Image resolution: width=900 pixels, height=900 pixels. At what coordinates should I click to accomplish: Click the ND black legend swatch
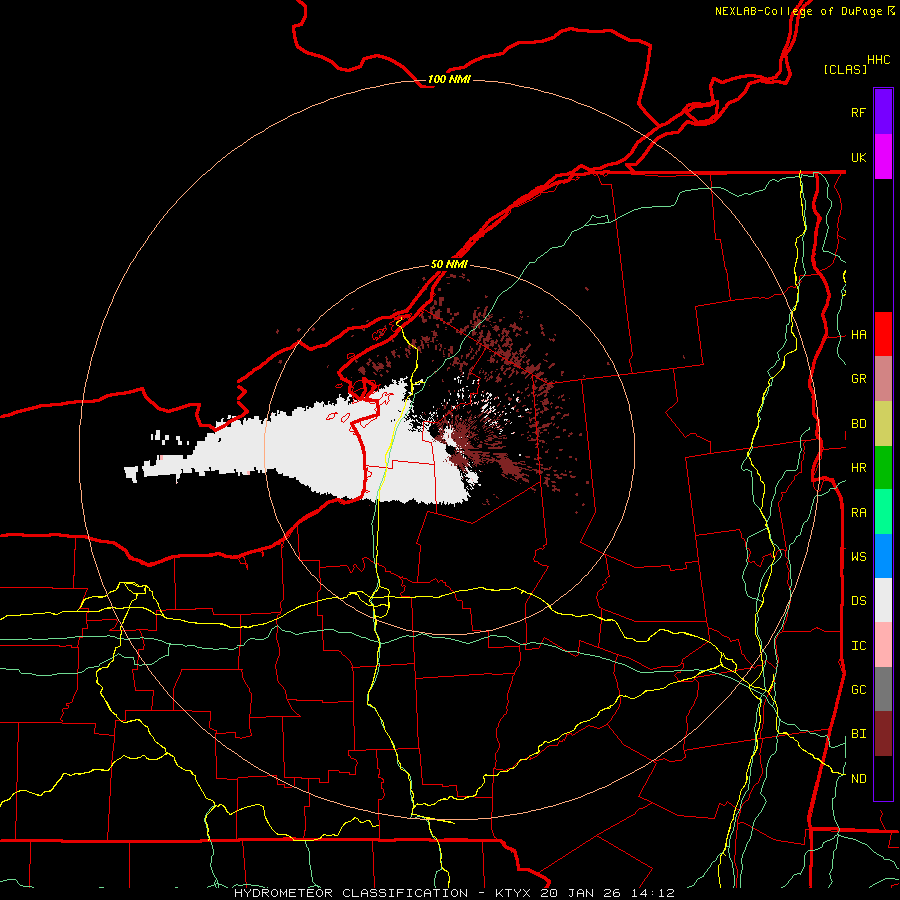(883, 778)
